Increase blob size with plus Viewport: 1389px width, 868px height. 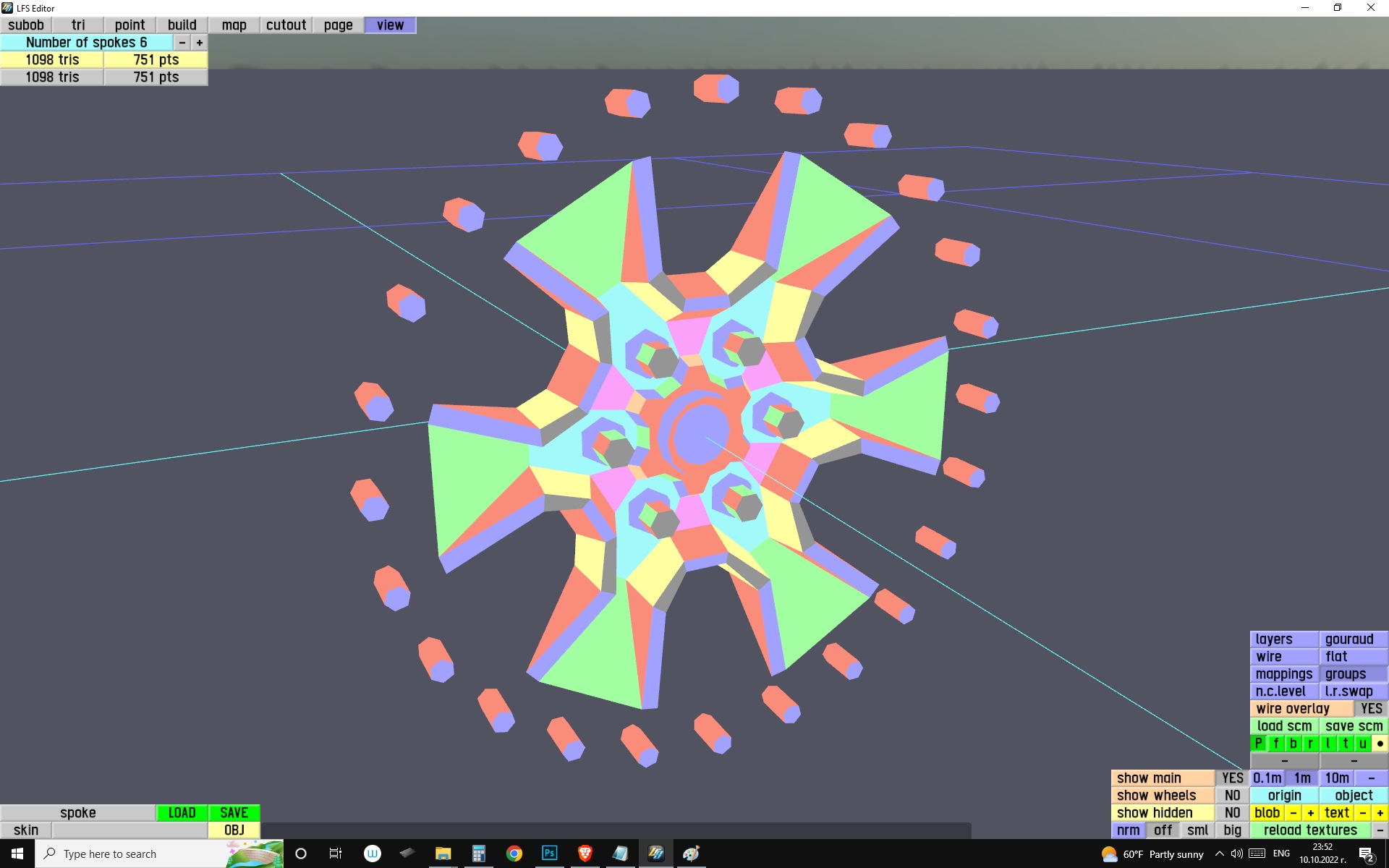[1310, 813]
